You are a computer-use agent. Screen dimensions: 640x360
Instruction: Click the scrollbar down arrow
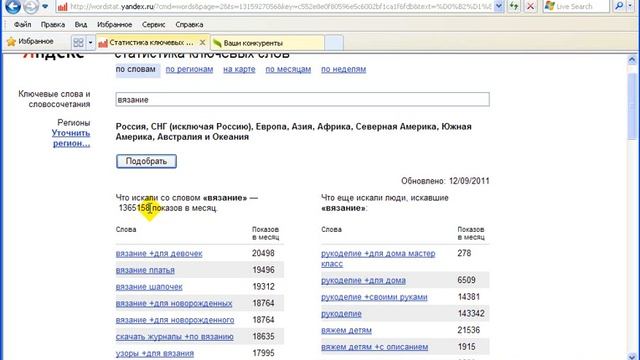(632, 356)
